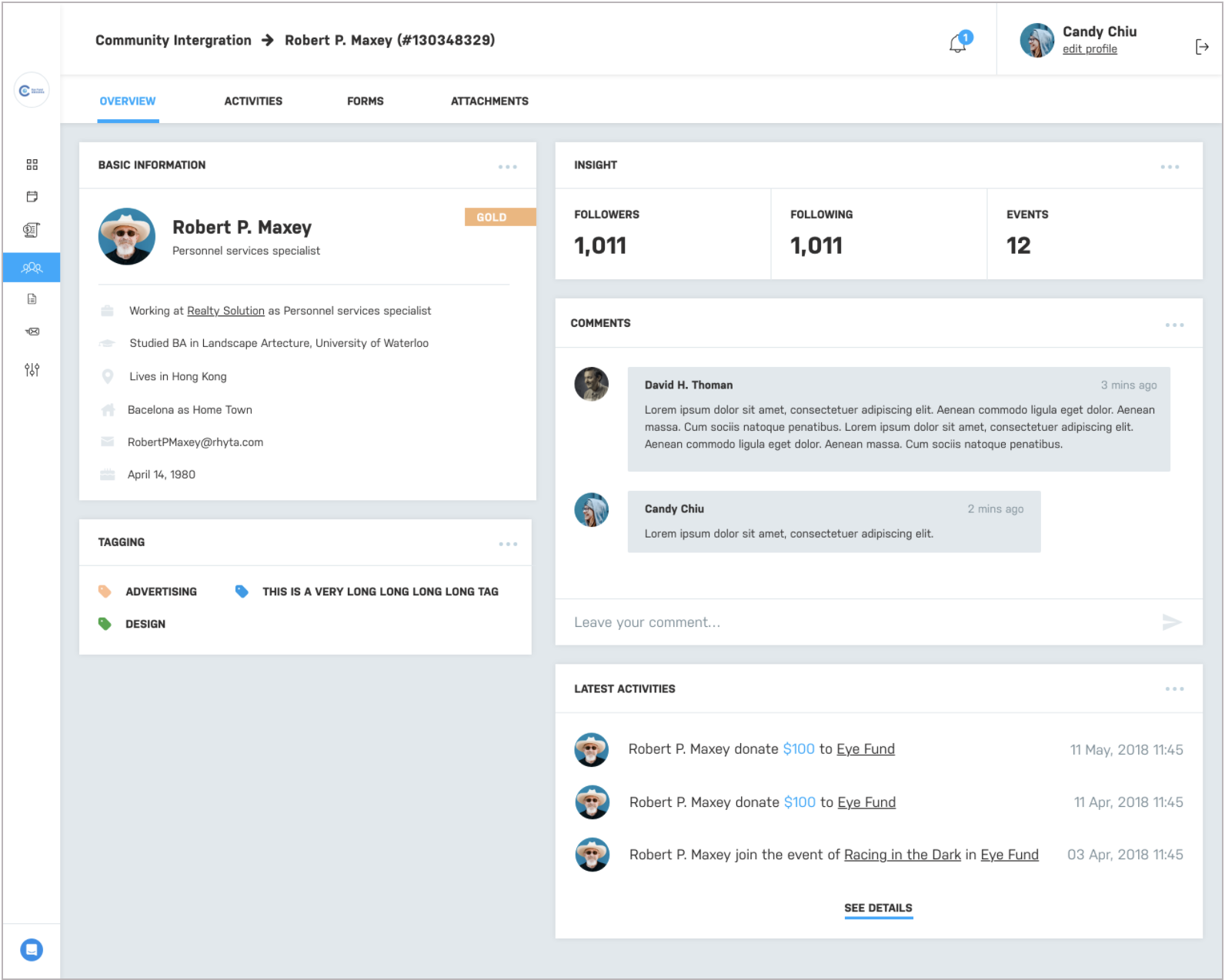Click the graduation cap education icon
The image size is (1225, 980).
pyautogui.click(x=108, y=343)
